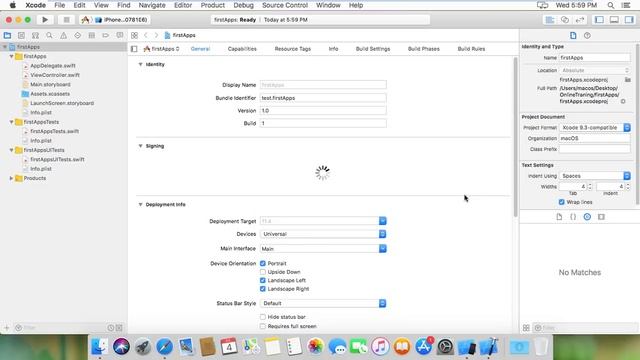Click the Organization field

(594, 138)
